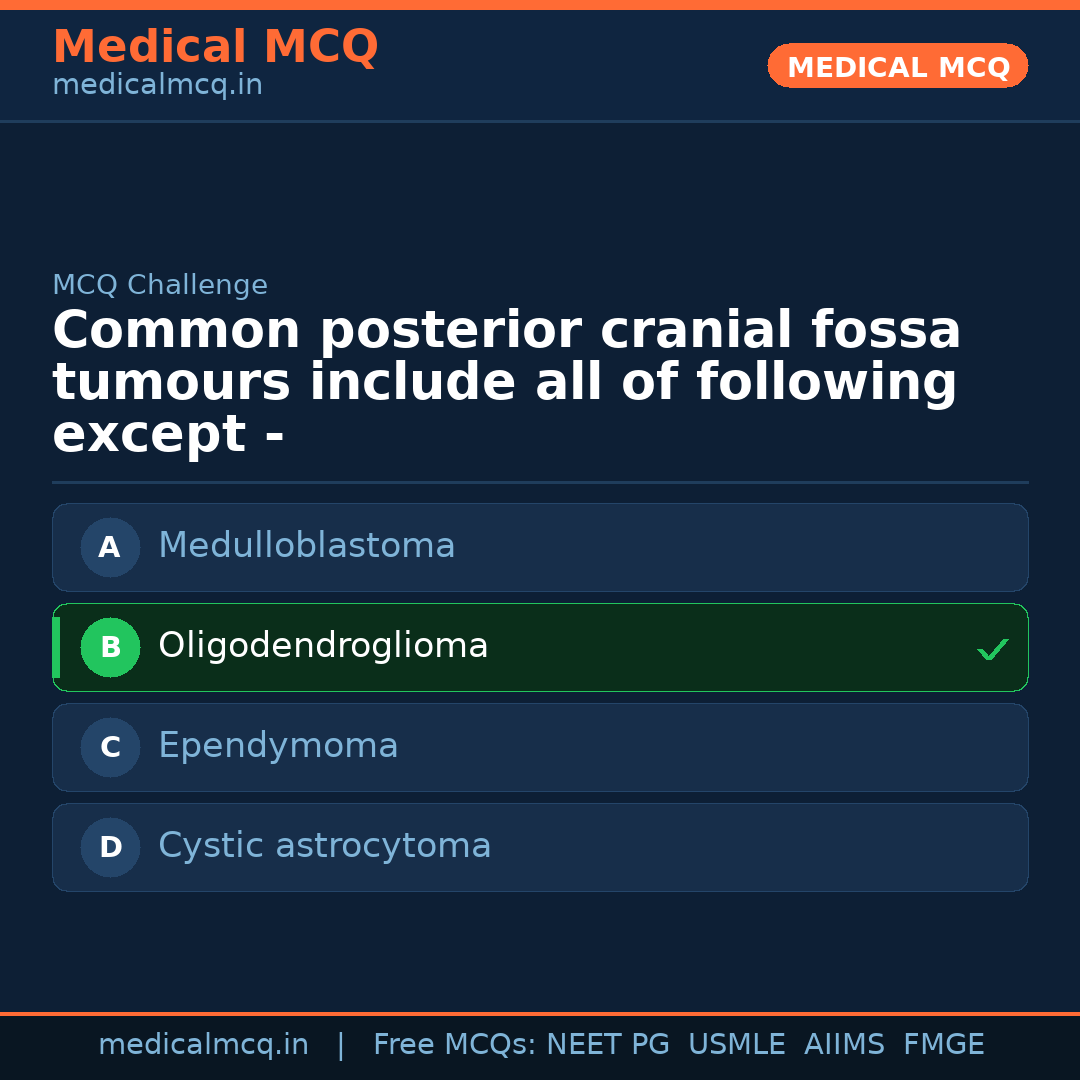The width and height of the screenshot is (1080, 1080).
Task: Click the Medical MCQ logo heading
Action: [x=215, y=46]
